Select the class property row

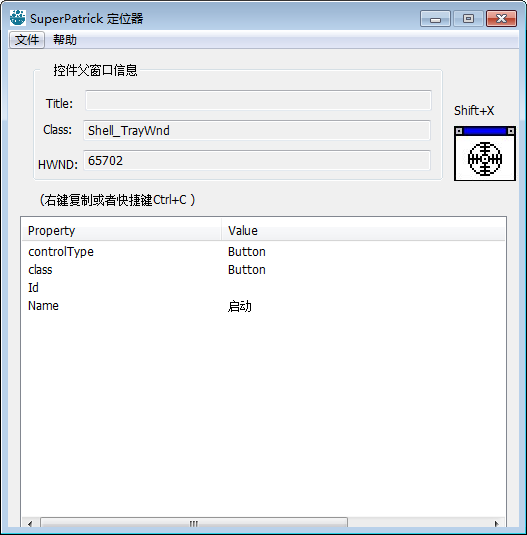point(263,270)
